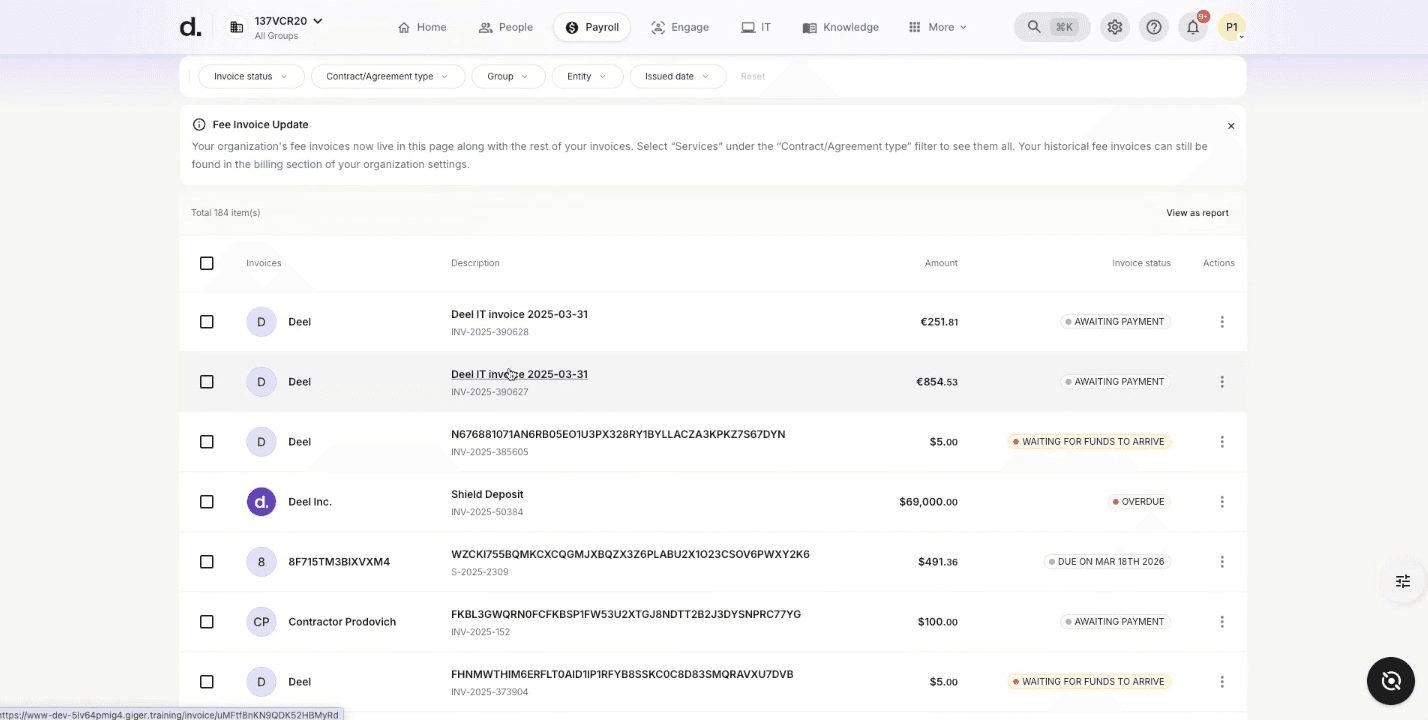Click the View as report button
The image size is (1428, 720).
[1197, 213]
